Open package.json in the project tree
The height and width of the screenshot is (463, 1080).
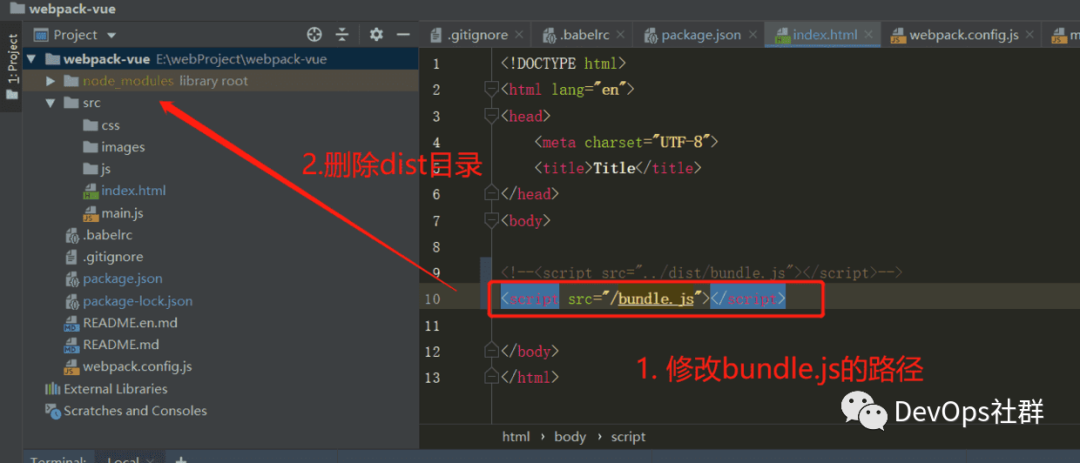click(x=114, y=279)
